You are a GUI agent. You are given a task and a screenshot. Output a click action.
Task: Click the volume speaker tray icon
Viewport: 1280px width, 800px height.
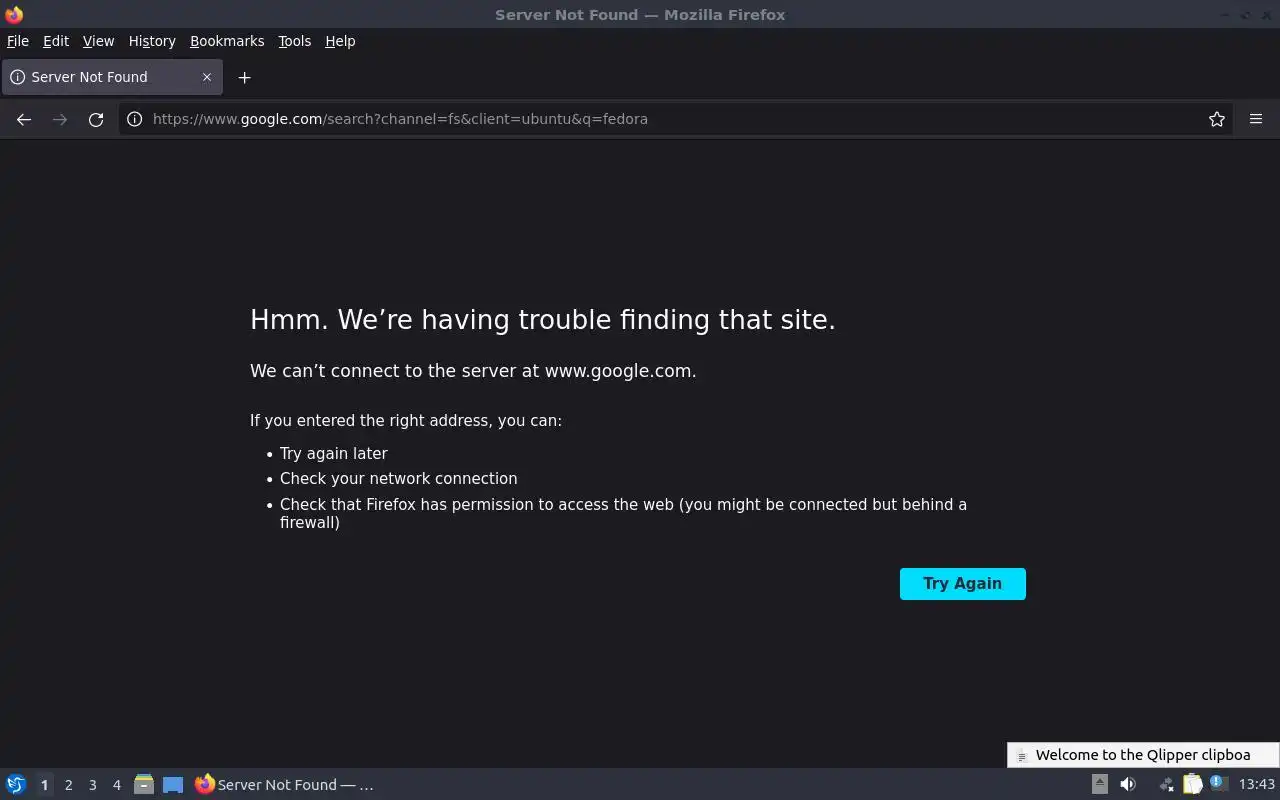coord(1128,784)
